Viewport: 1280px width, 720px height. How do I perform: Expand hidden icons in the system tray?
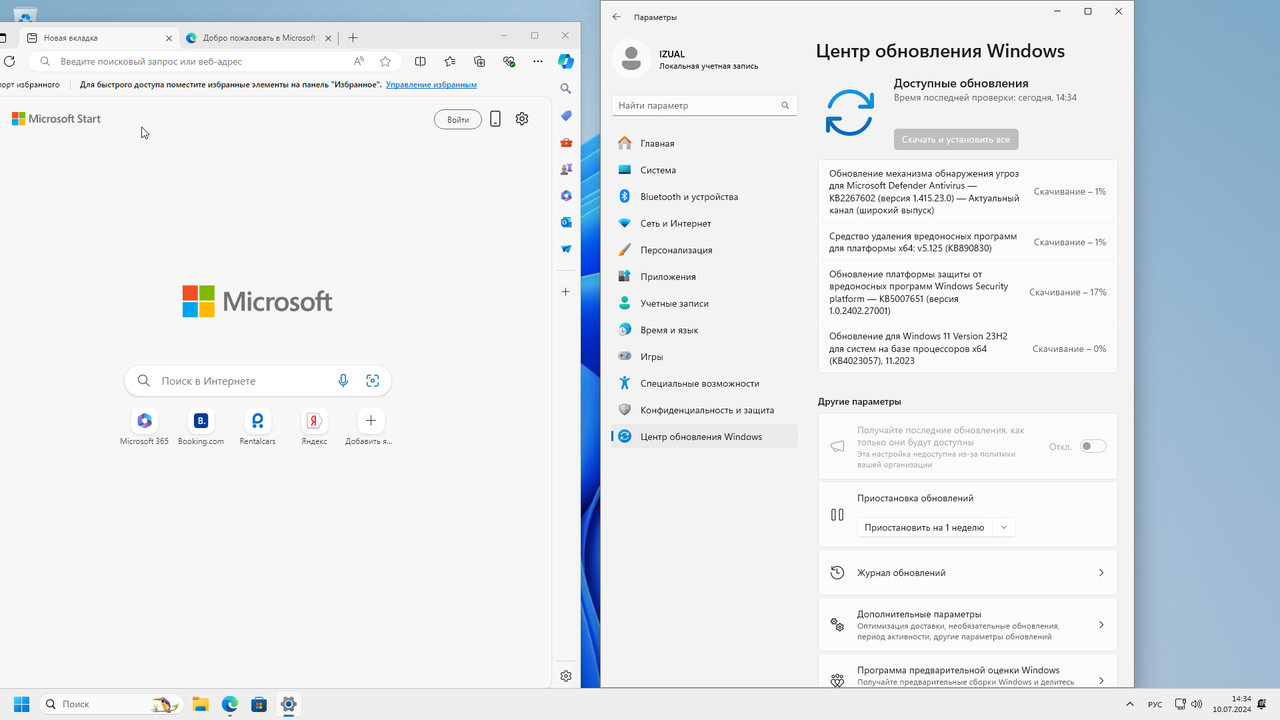1129,704
